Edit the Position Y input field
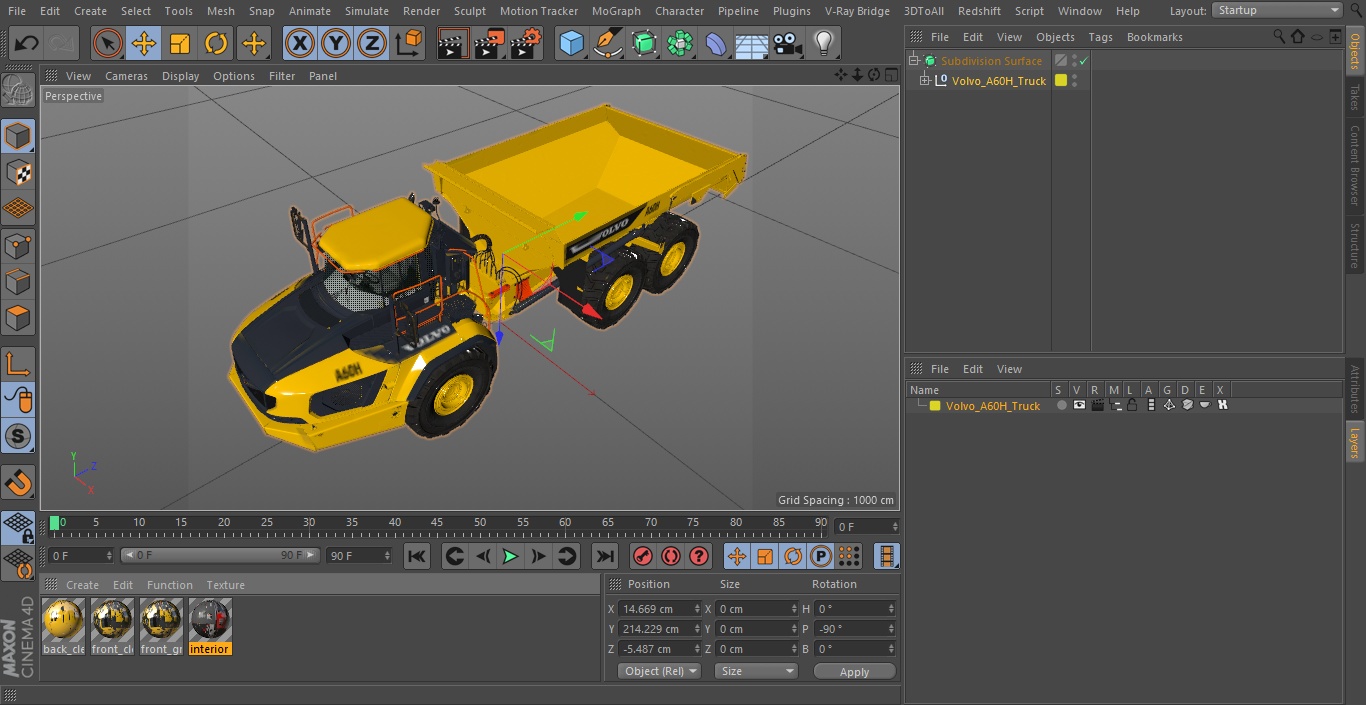The height and width of the screenshot is (705, 1366). pyautogui.click(x=654, y=629)
